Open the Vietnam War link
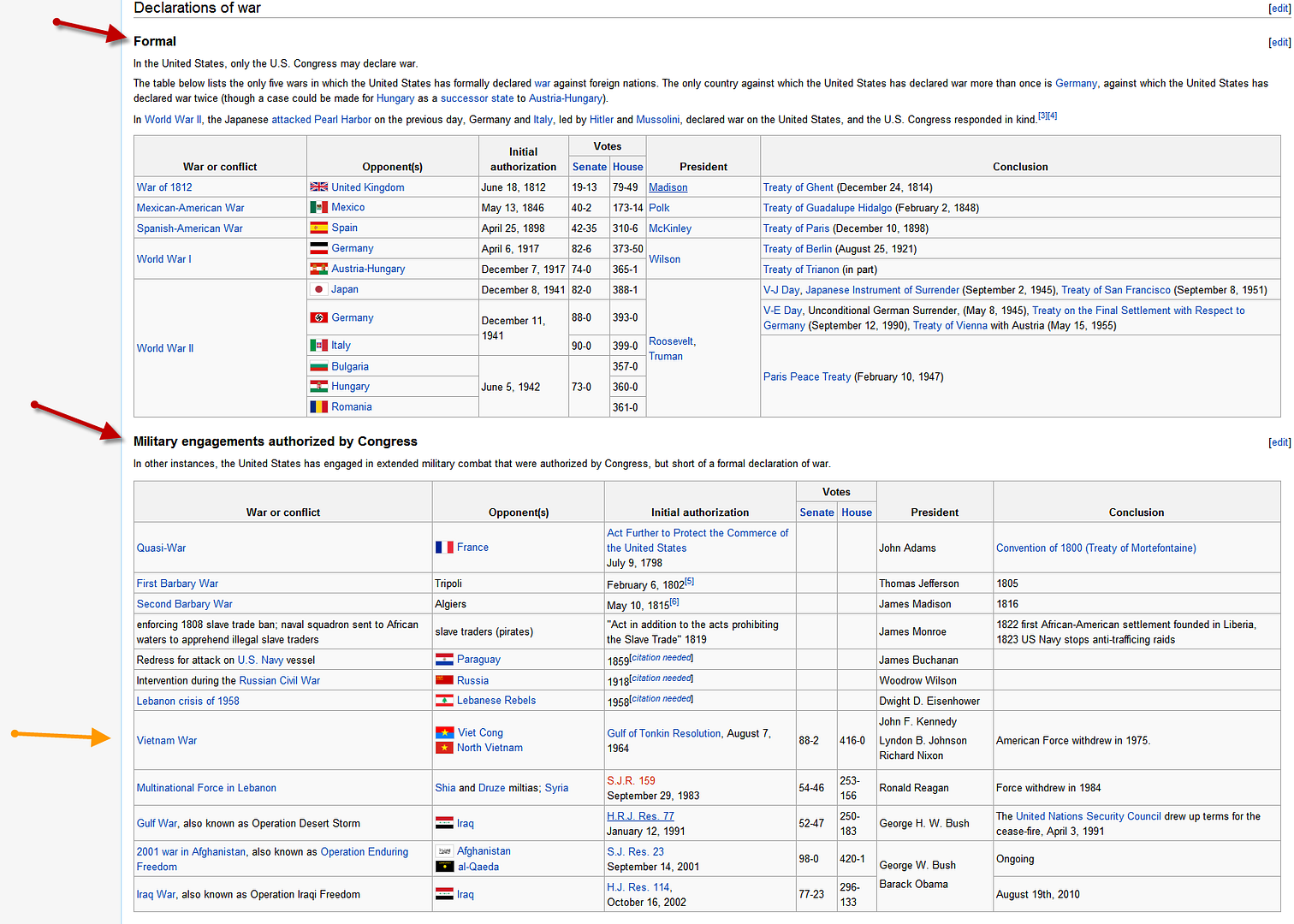The height and width of the screenshot is (924, 1294). (166, 741)
